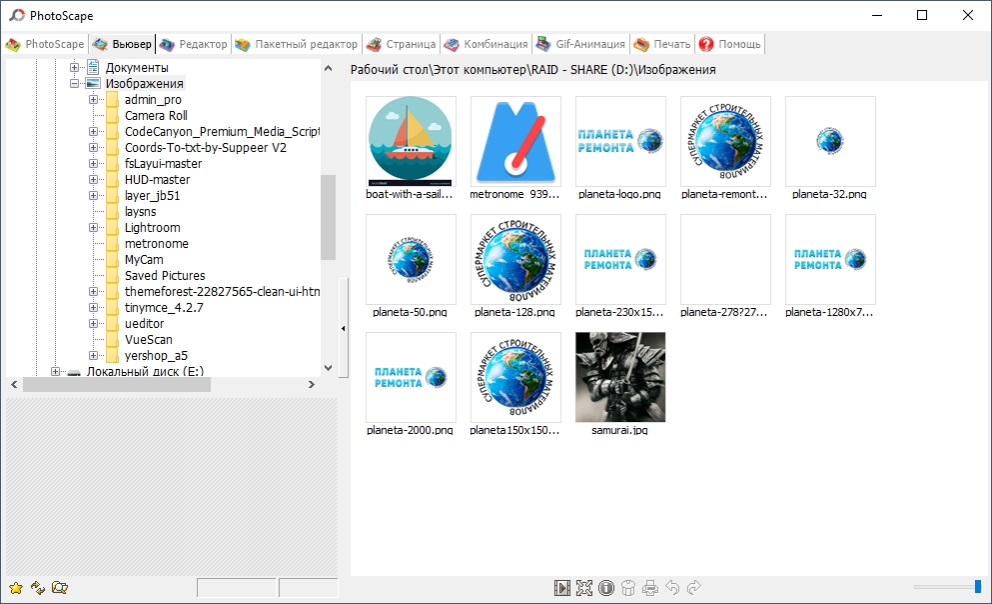Open the Пакетный редактор tab
992x604 pixels.
click(296, 44)
